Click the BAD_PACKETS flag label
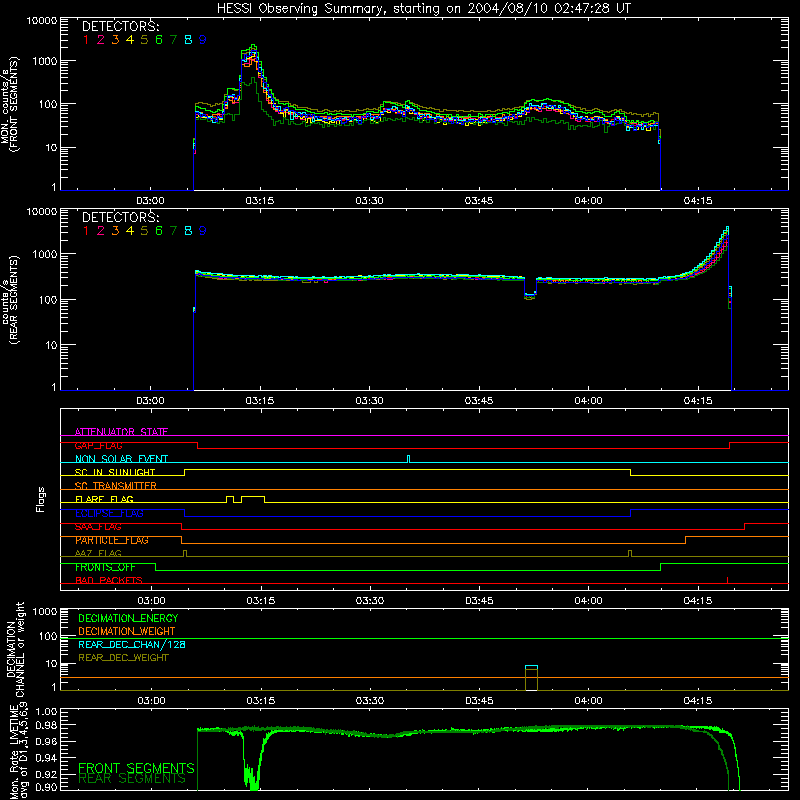The image size is (800, 800). [x=109, y=580]
